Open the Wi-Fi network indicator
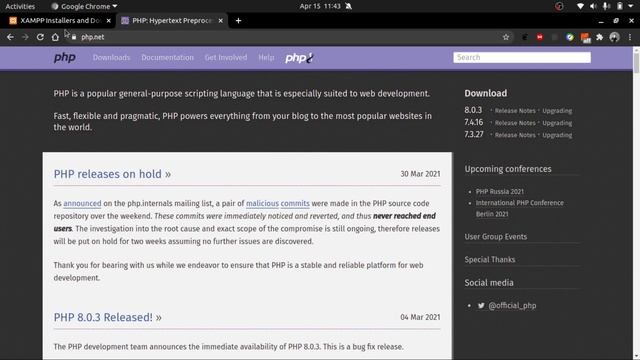 580,6
